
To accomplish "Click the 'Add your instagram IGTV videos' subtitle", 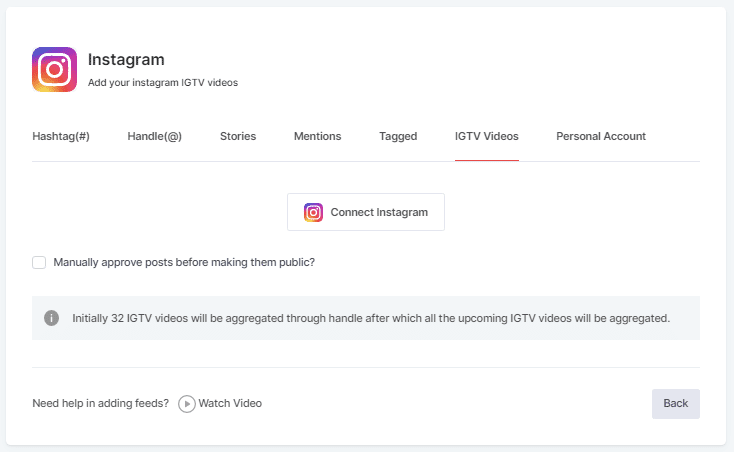I will (x=163, y=83).
